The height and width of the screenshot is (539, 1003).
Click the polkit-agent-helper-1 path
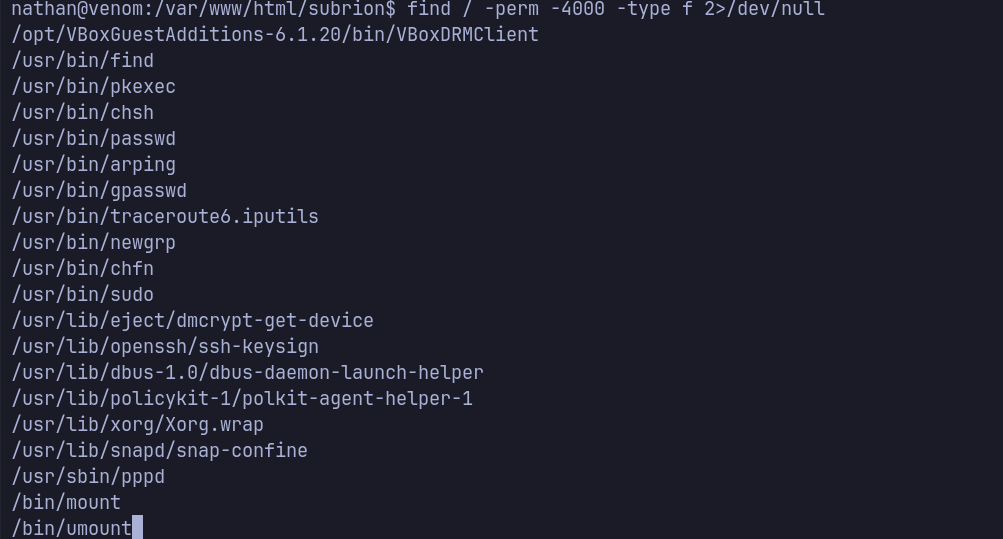point(242,399)
